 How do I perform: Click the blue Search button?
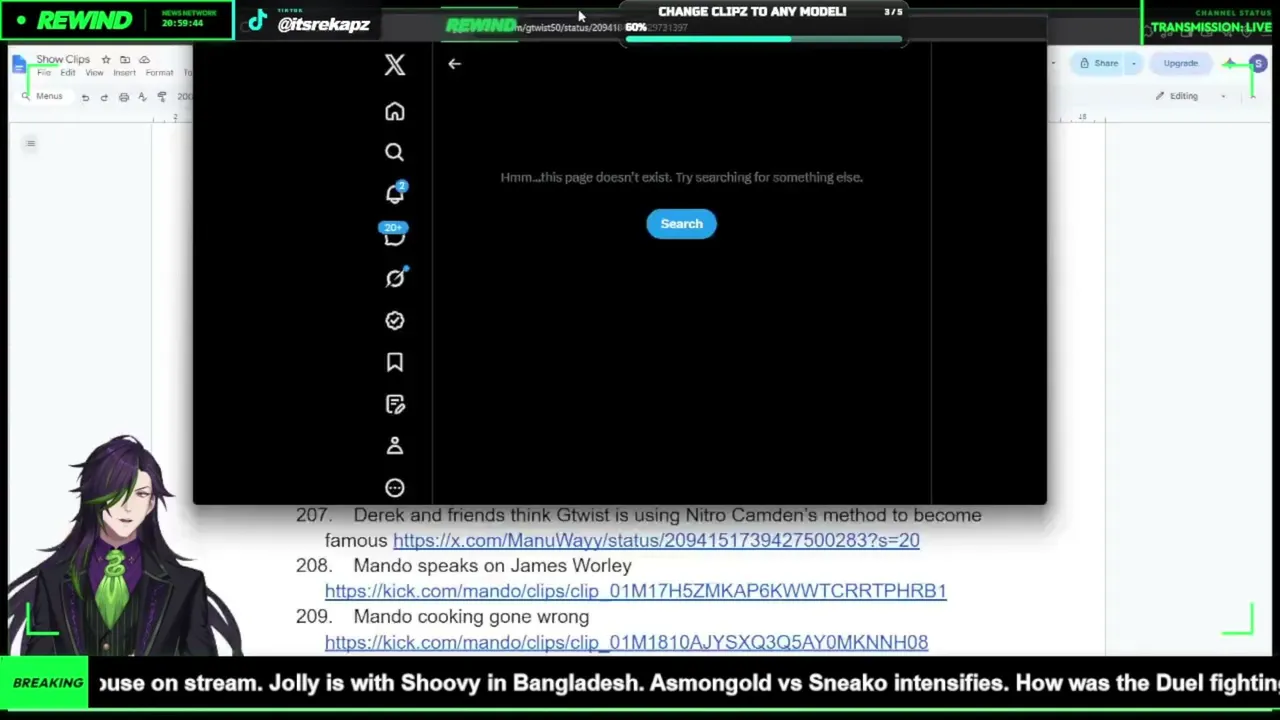(681, 224)
